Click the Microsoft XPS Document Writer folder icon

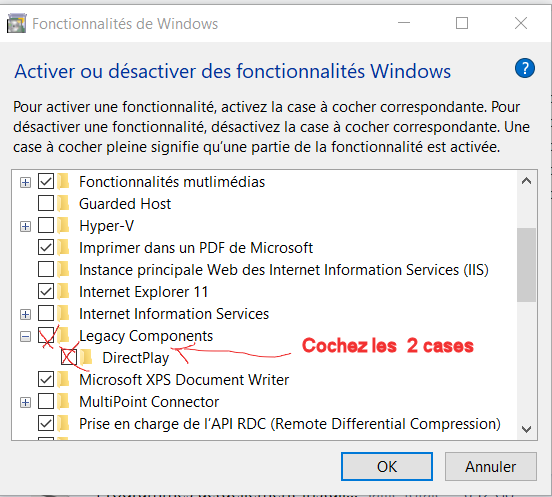point(64,380)
